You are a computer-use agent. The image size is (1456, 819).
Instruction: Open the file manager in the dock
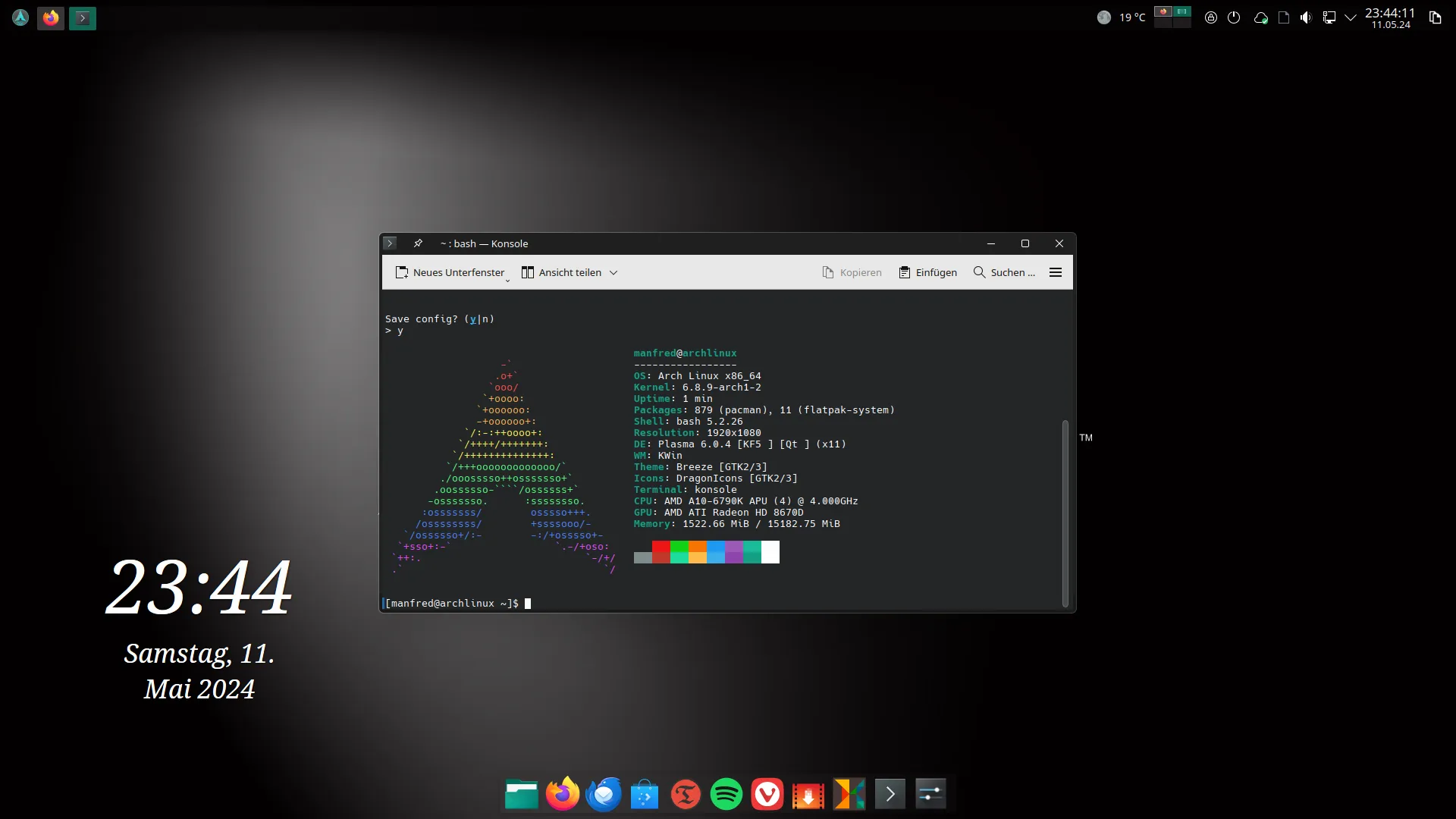coord(522,794)
